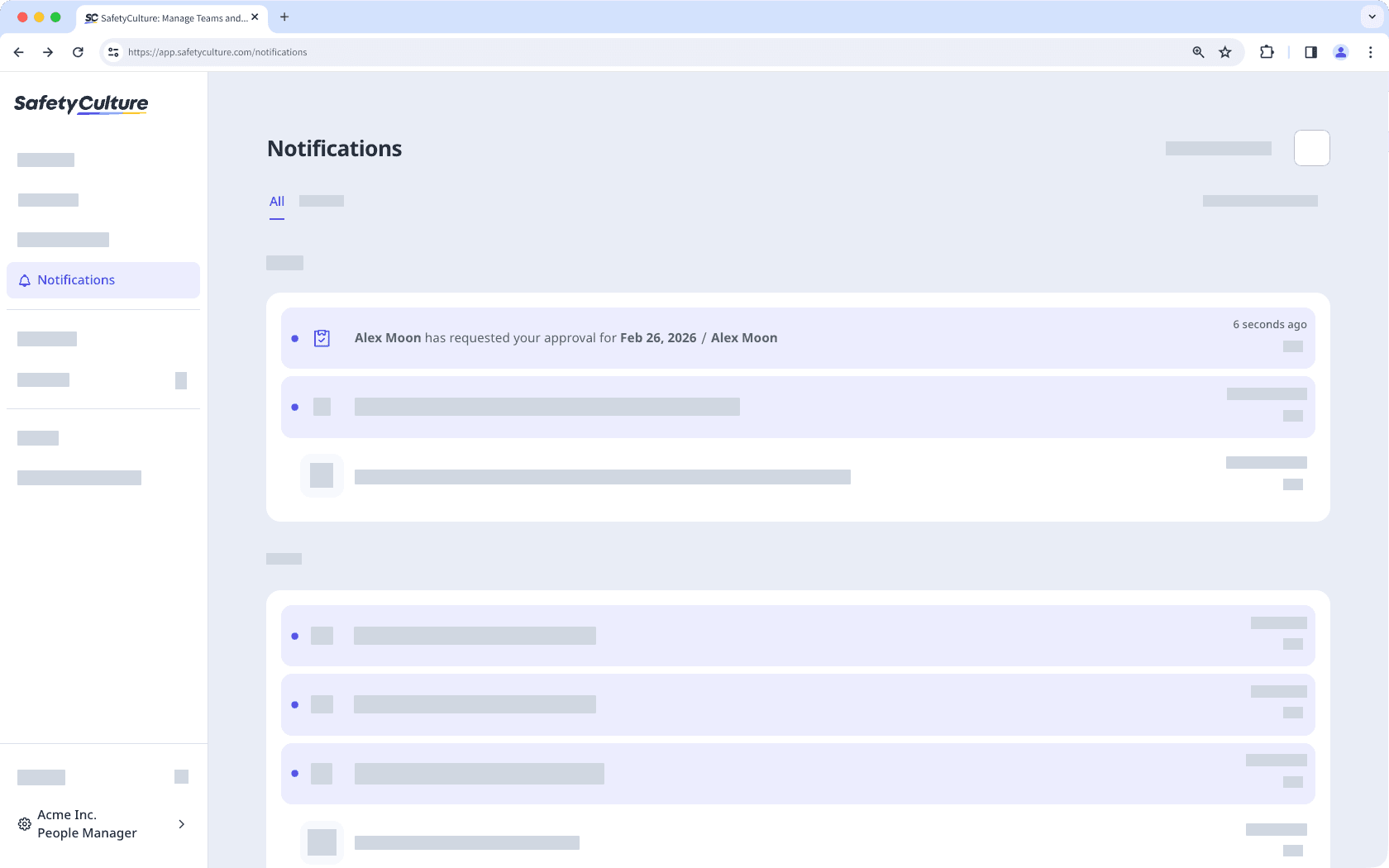Click the browser profile avatar icon

tap(1341, 52)
